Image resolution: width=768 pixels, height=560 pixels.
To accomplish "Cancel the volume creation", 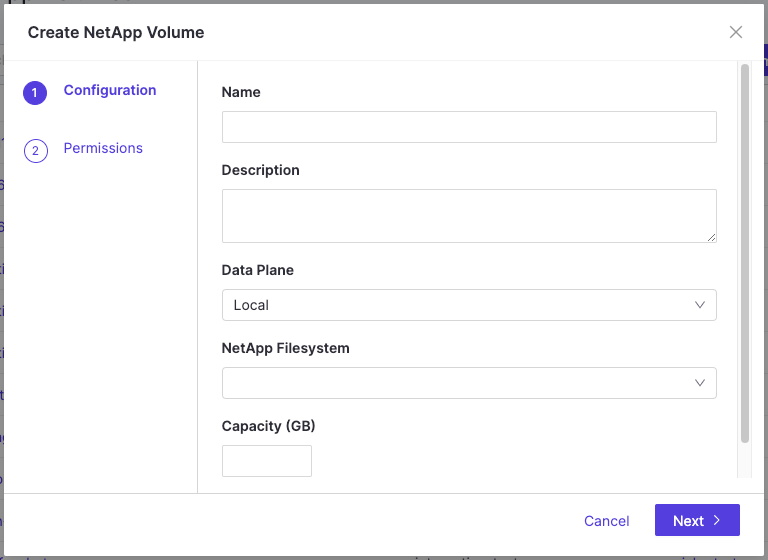I will (x=606, y=520).
